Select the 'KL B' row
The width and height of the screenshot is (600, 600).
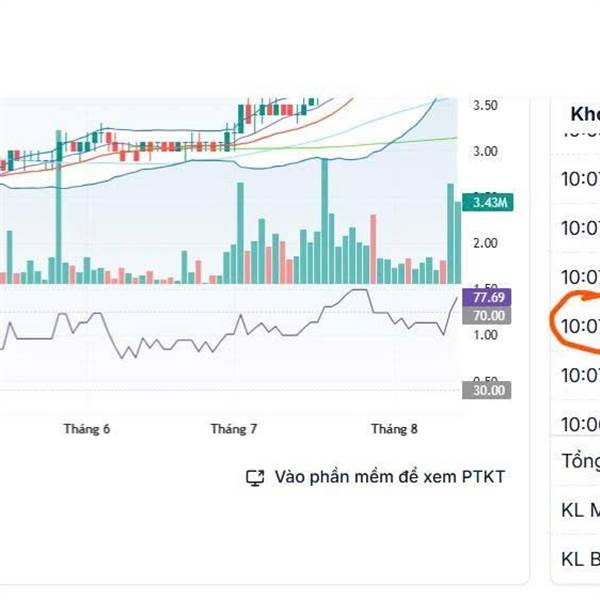(x=580, y=558)
